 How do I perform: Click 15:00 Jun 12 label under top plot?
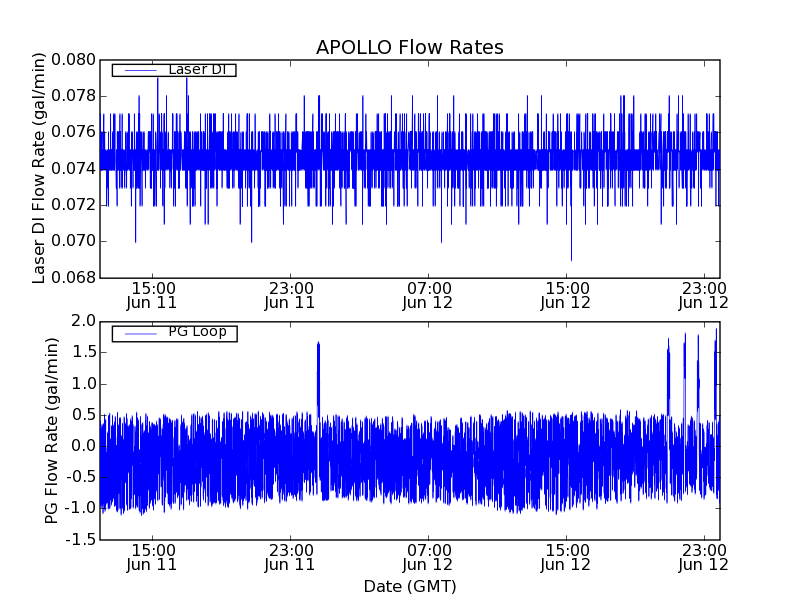[x=566, y=296]
